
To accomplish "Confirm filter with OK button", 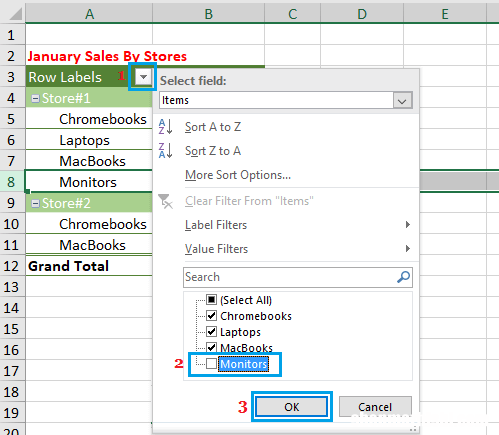I will (x=292, y=407).
